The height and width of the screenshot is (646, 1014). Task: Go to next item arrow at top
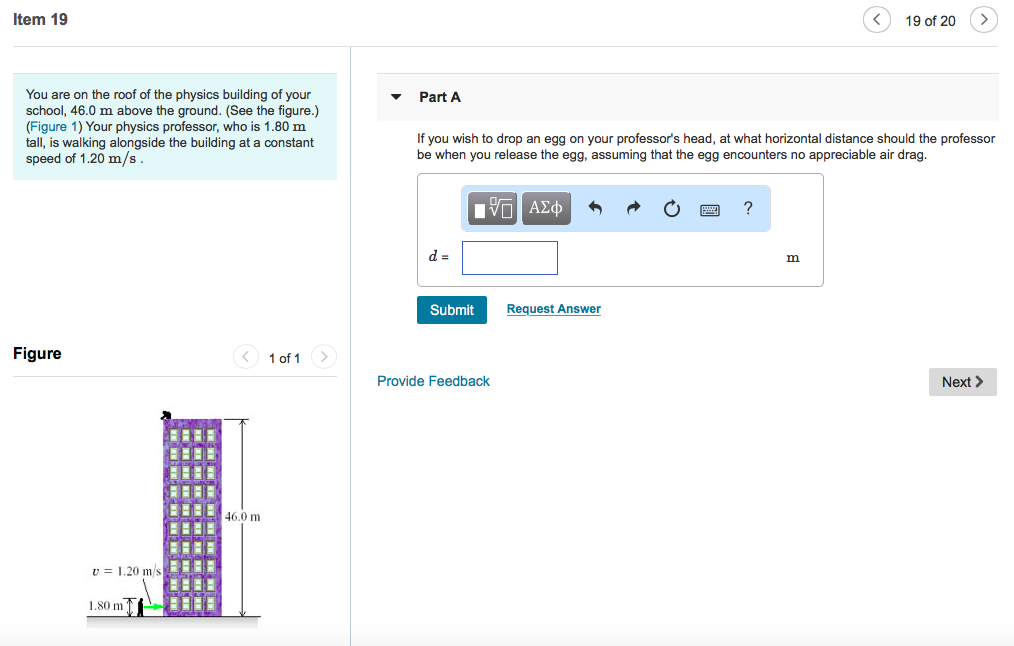tap(984, 20)
